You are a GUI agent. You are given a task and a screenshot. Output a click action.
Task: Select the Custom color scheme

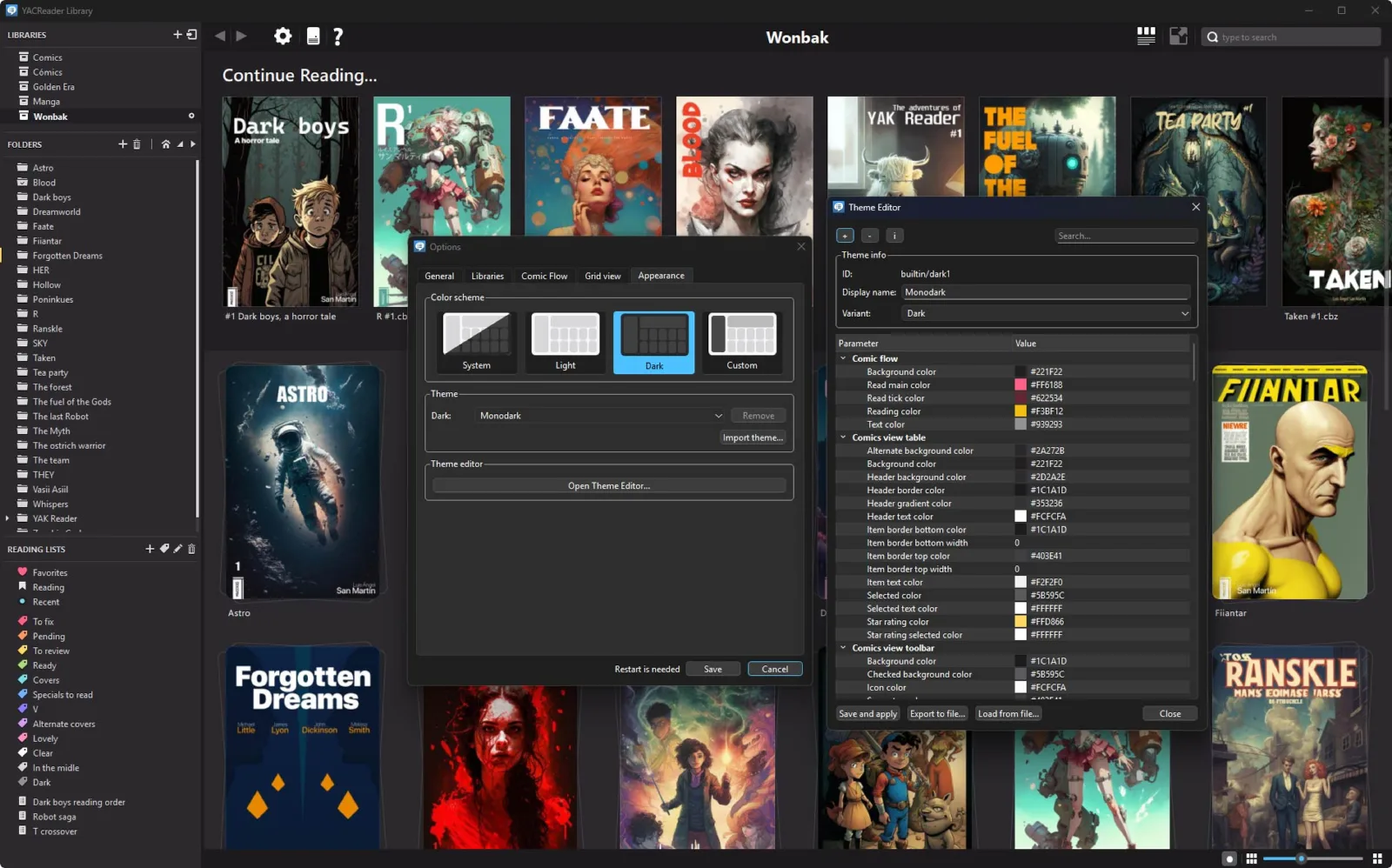pos(742,342)
